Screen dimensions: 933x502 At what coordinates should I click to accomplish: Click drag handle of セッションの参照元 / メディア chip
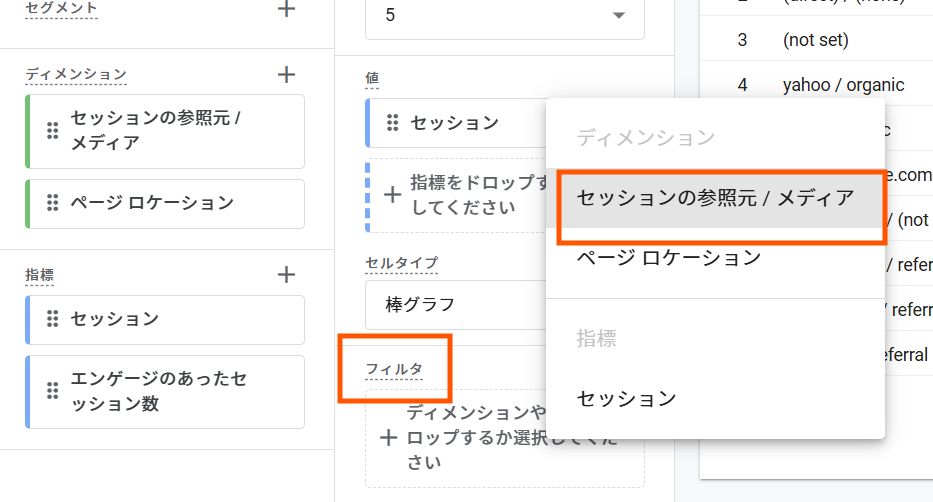pyautogui.click(x=52, y=131)
